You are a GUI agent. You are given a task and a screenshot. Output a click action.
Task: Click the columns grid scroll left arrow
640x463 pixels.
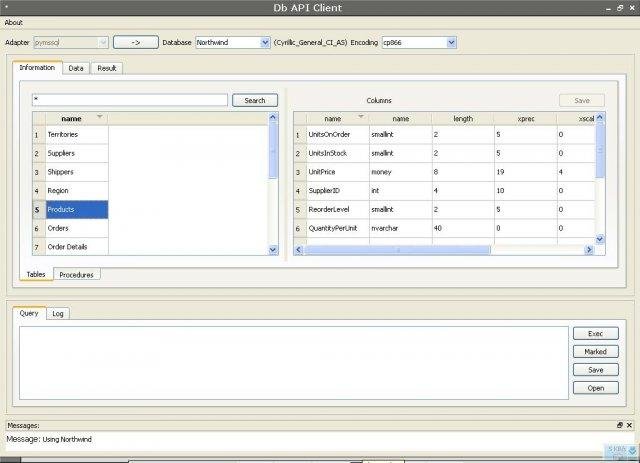click(x=298, y=249)
